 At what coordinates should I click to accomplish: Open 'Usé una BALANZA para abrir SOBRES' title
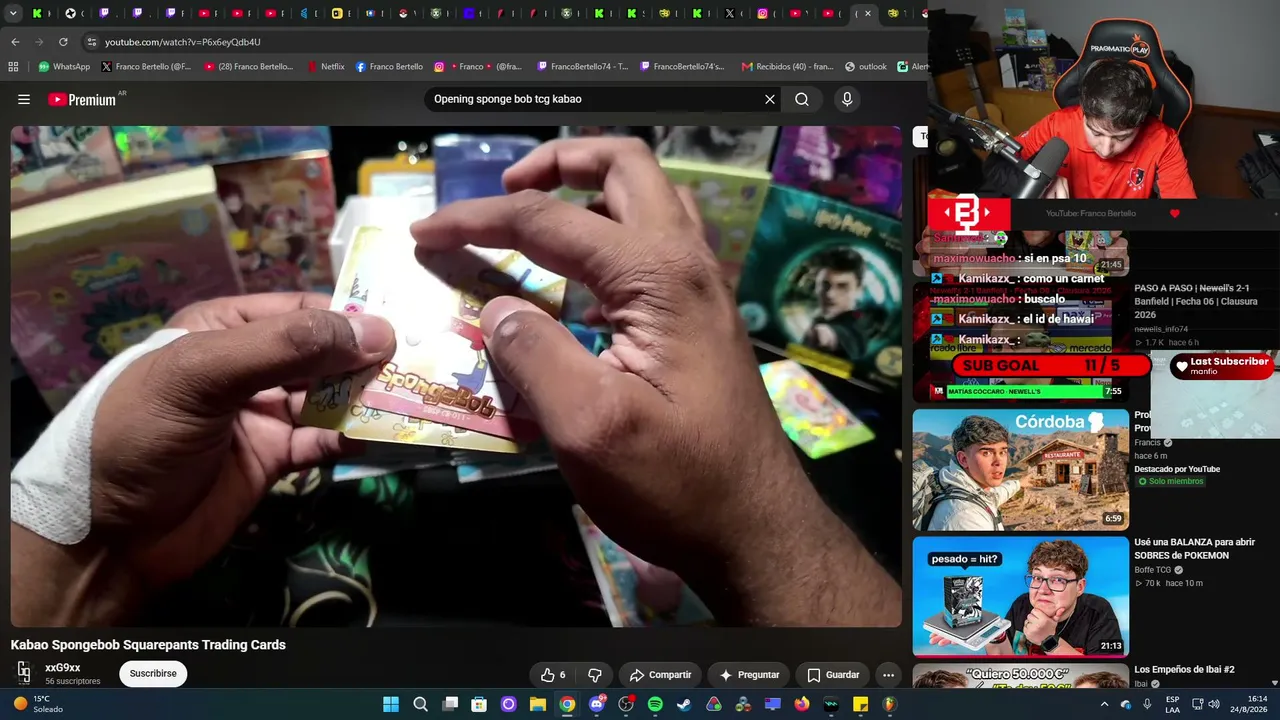coord(1194,549)
